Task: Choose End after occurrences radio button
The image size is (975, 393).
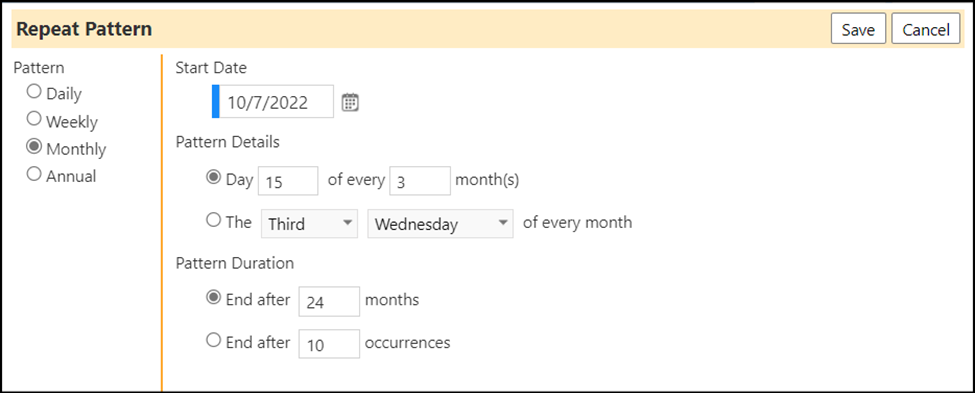Action: pos(213,340)
